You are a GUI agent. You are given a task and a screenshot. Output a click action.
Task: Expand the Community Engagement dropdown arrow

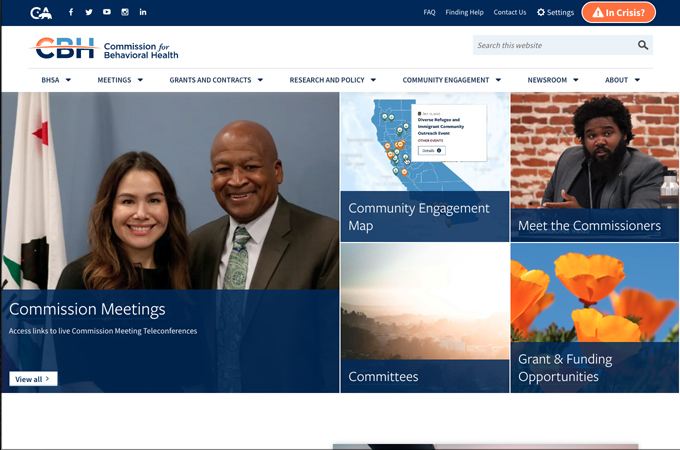click(498, 80)
